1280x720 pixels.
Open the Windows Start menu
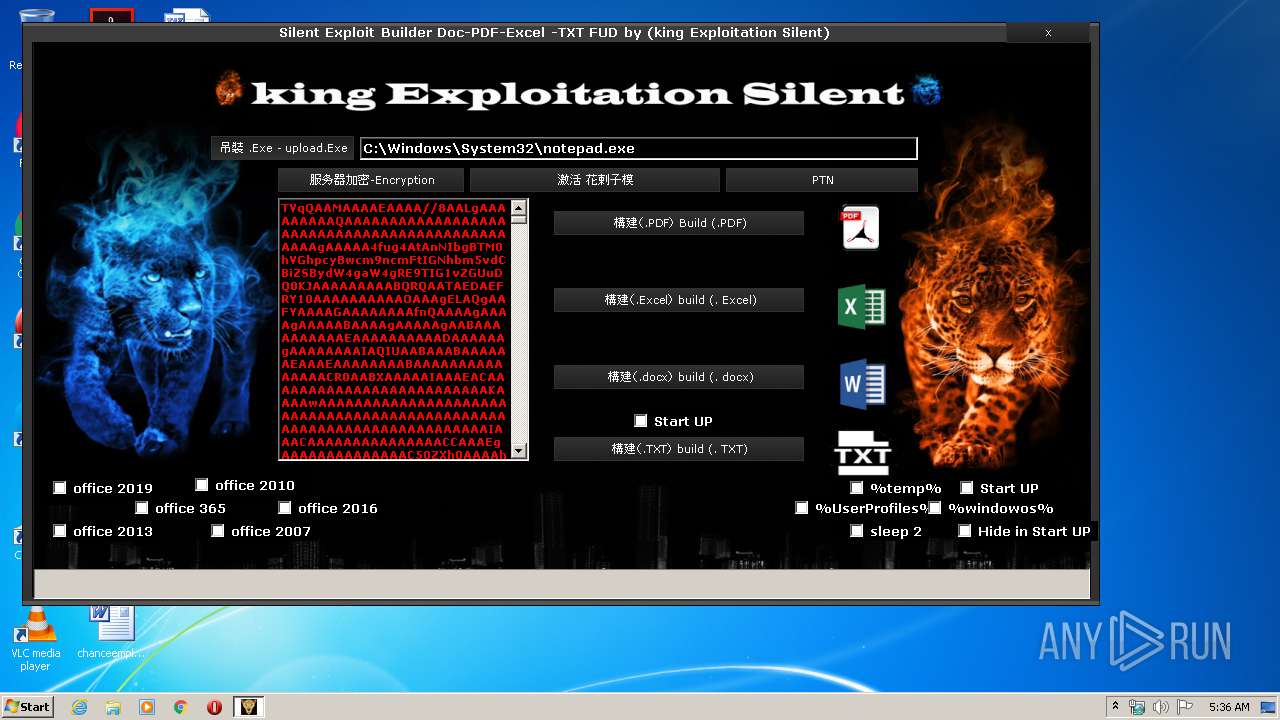pyautogui.click(x=27, y=707)
